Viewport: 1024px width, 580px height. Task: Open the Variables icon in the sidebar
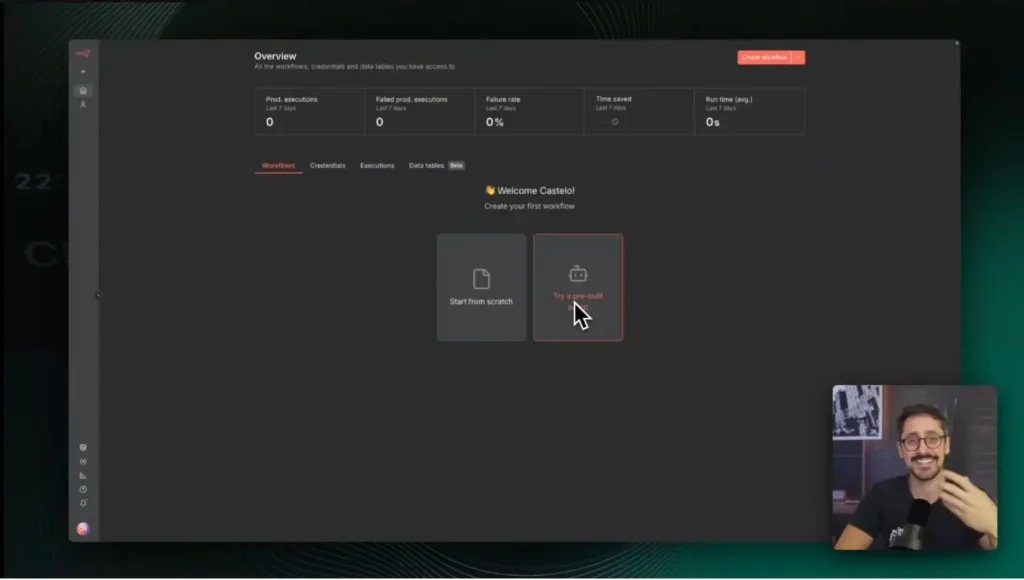(84, 461)
